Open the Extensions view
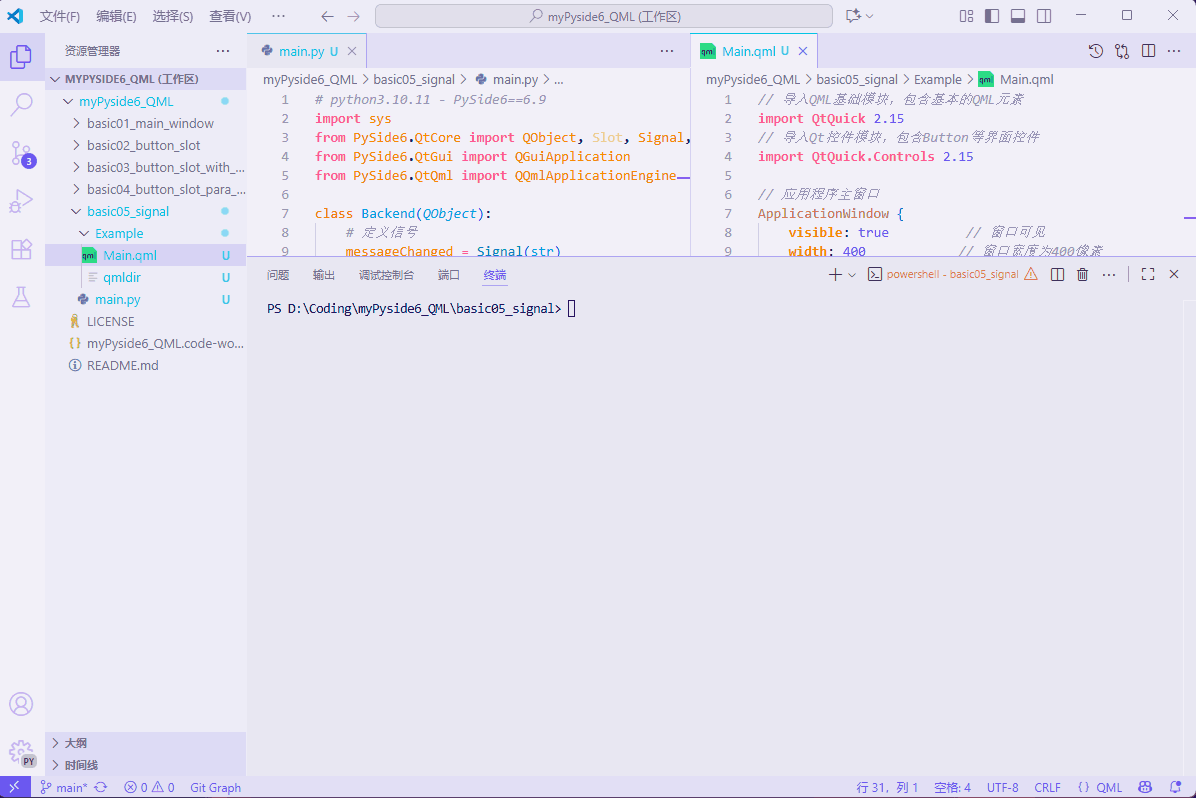The height and width of the screenshot is (798, 1196). point(21,249)
